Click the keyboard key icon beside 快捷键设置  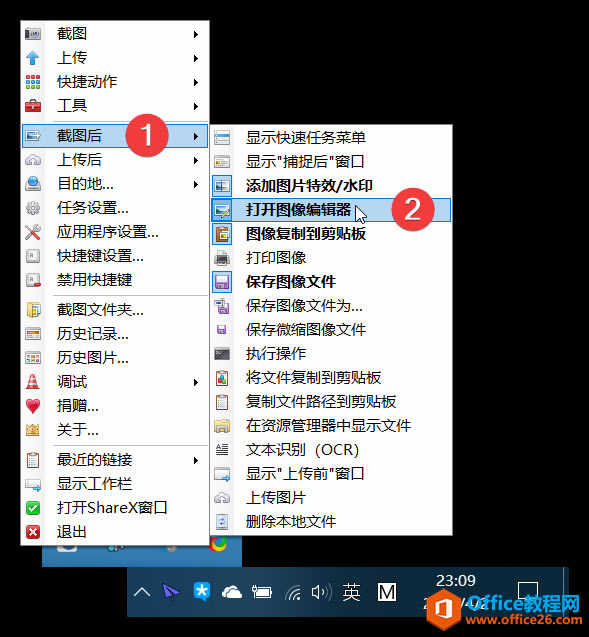pos(33,256)
